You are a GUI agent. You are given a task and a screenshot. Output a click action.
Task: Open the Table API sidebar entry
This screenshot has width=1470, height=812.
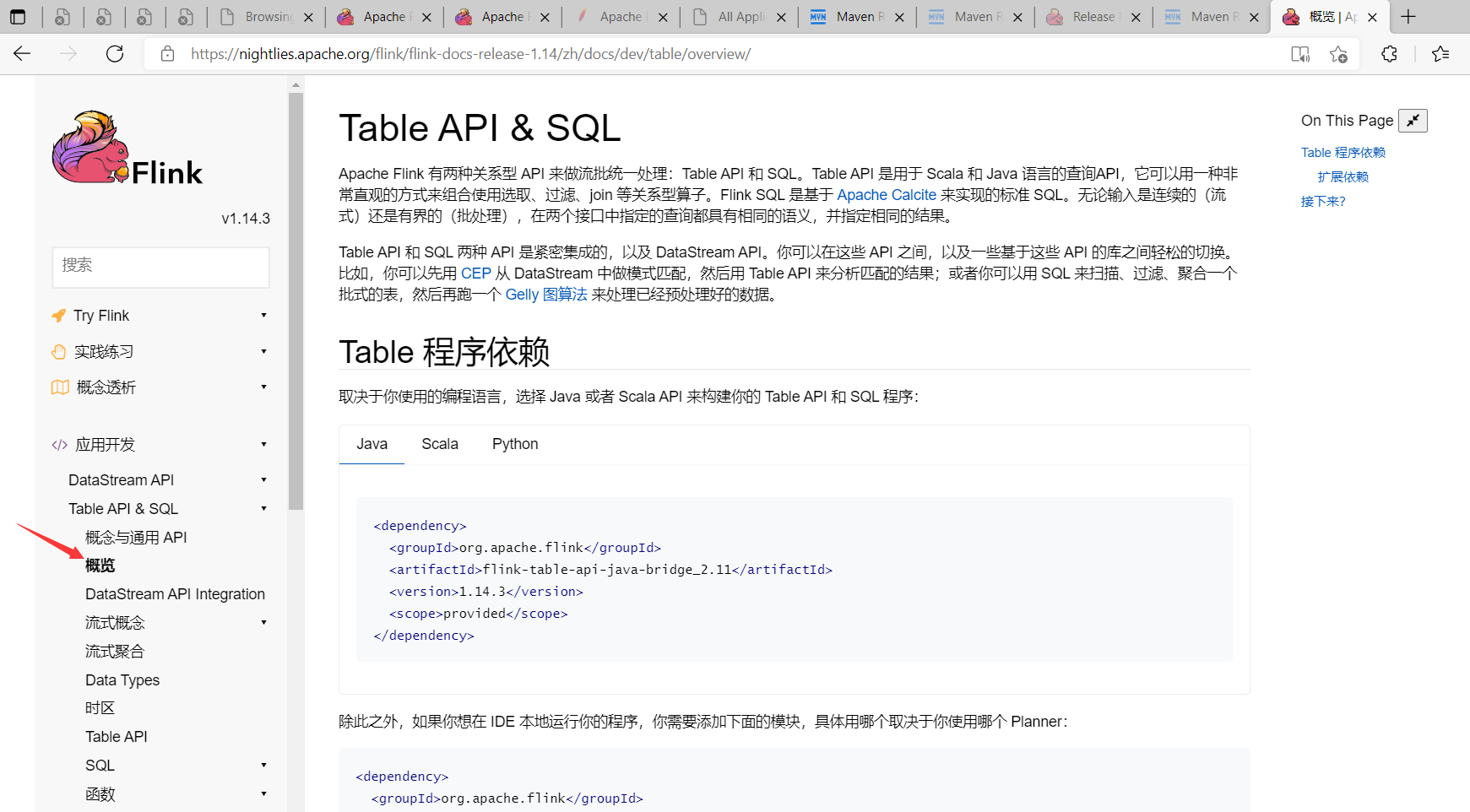[117, 737]
